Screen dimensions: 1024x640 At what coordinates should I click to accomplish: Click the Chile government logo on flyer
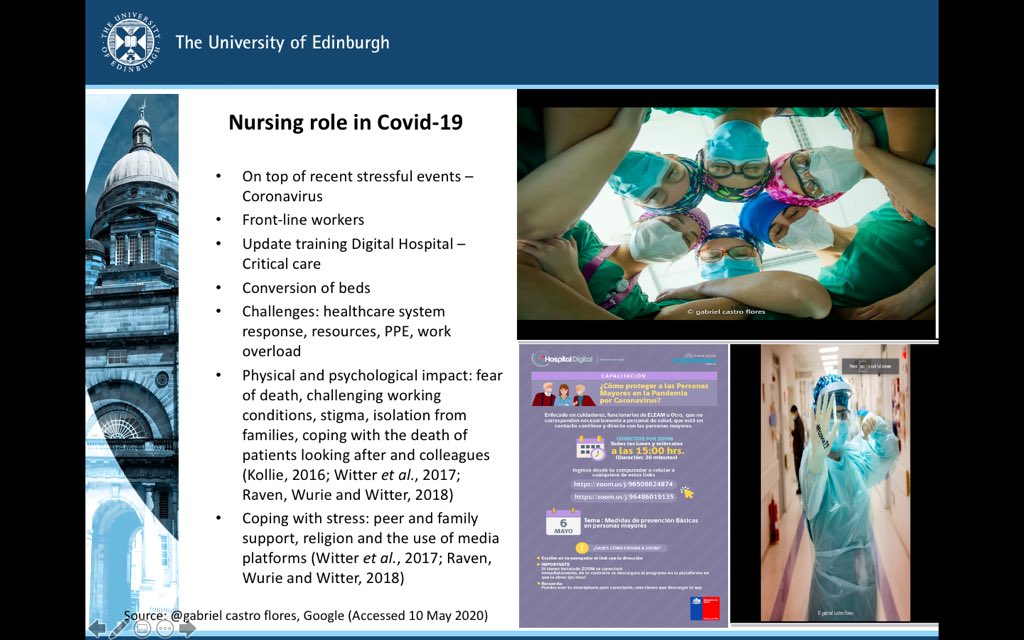[x=705, y=609]
